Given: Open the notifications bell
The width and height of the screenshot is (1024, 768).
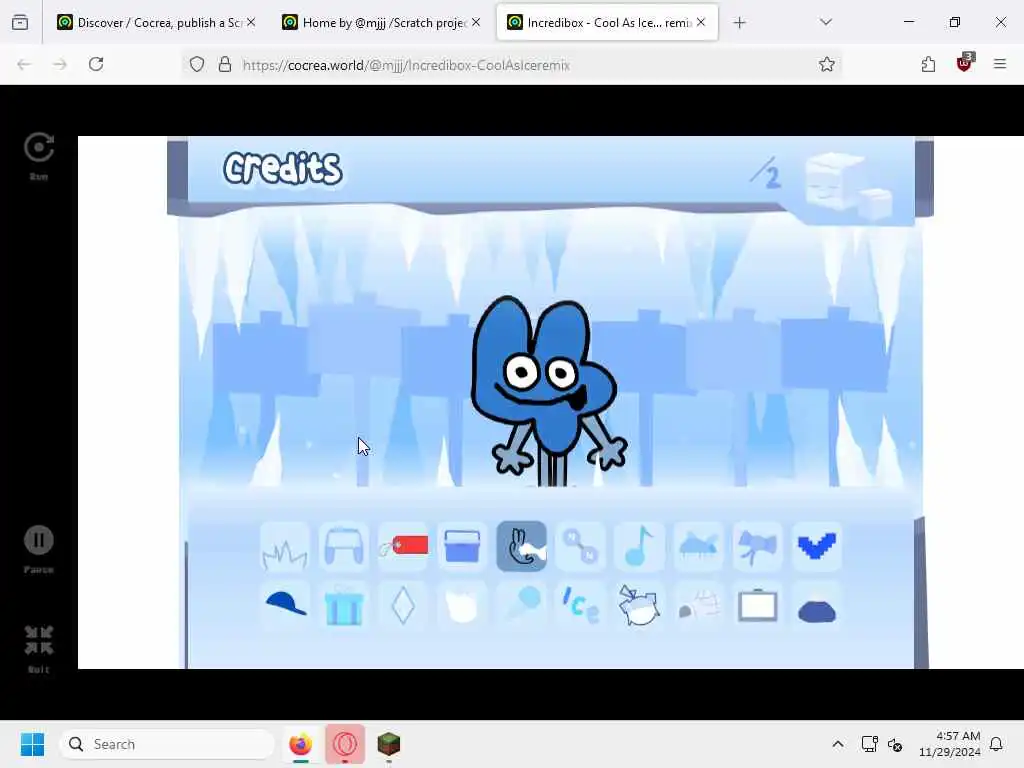Looking at the screenshot, I should coord(996,744).
